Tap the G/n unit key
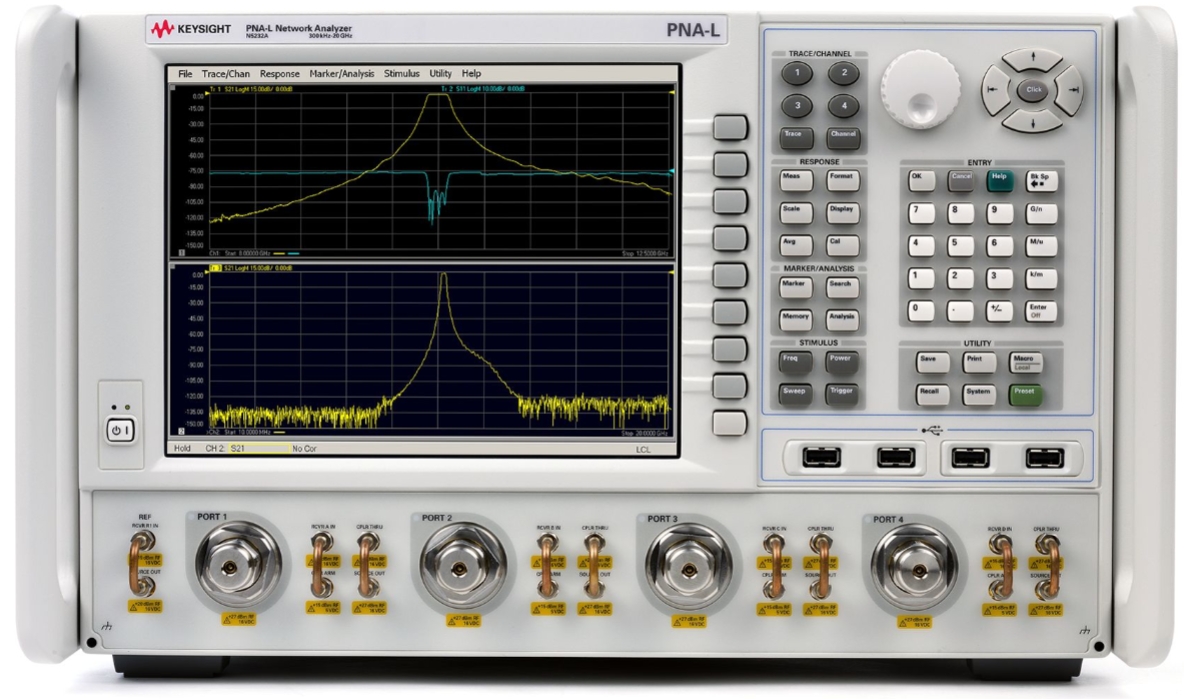Image resolution: width=1184 pixels, height=699 pixels. [1041, 213]
